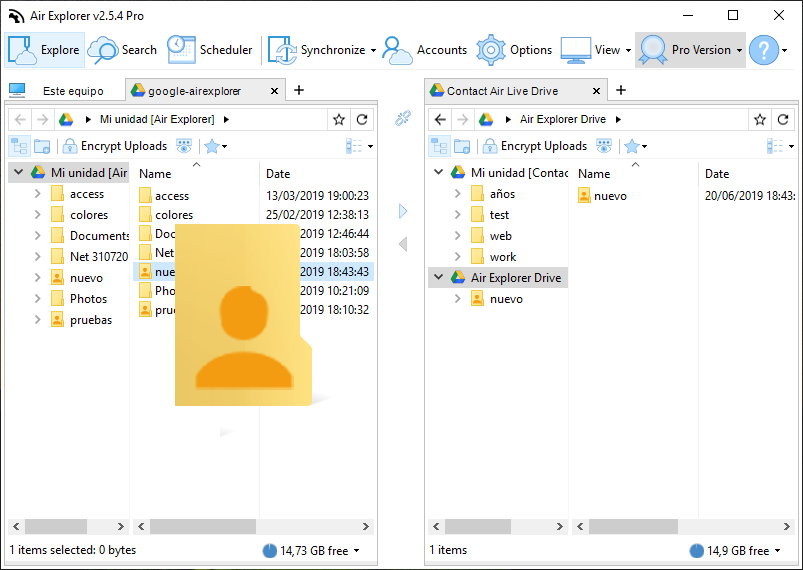
Task: Open left pane favorites star dropdown
Action: tap(216, 146)
